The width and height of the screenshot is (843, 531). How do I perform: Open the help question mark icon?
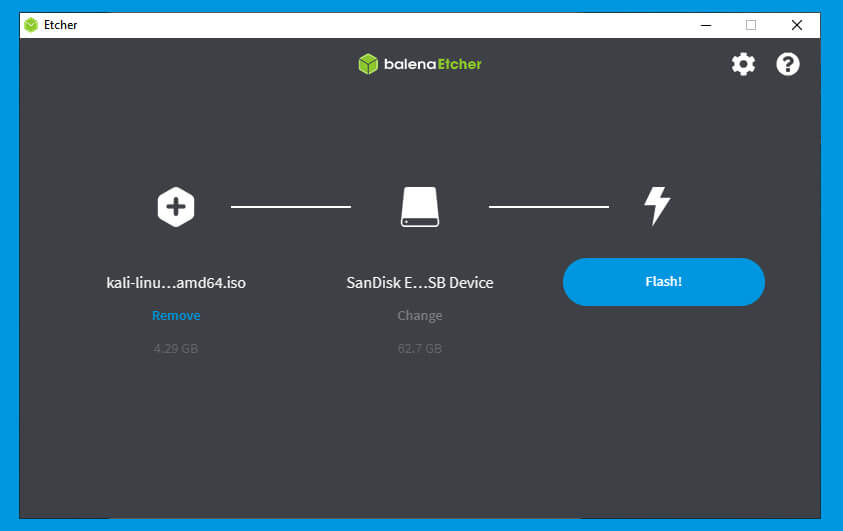pos(788,64)
